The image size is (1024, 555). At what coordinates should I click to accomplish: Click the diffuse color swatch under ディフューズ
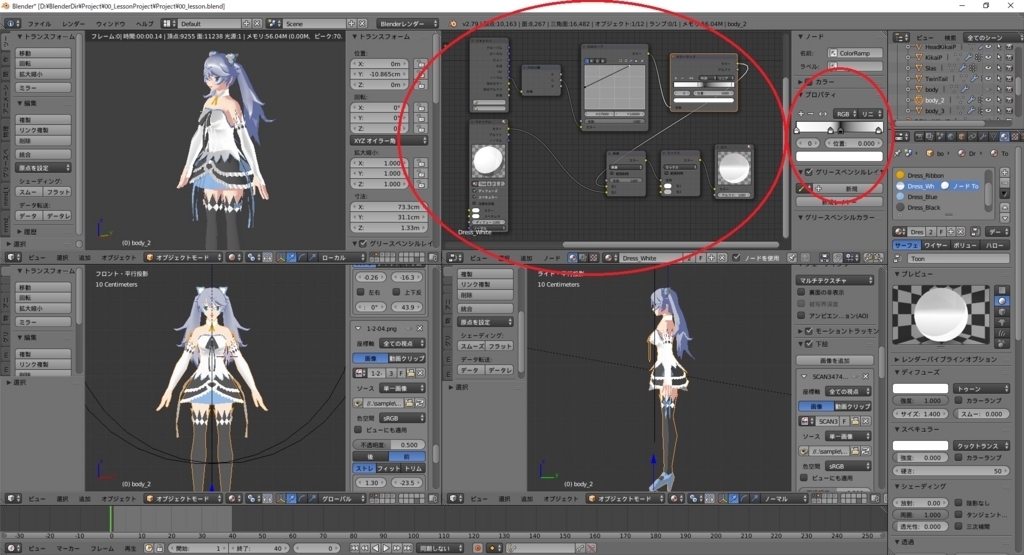tap(920, 388)
